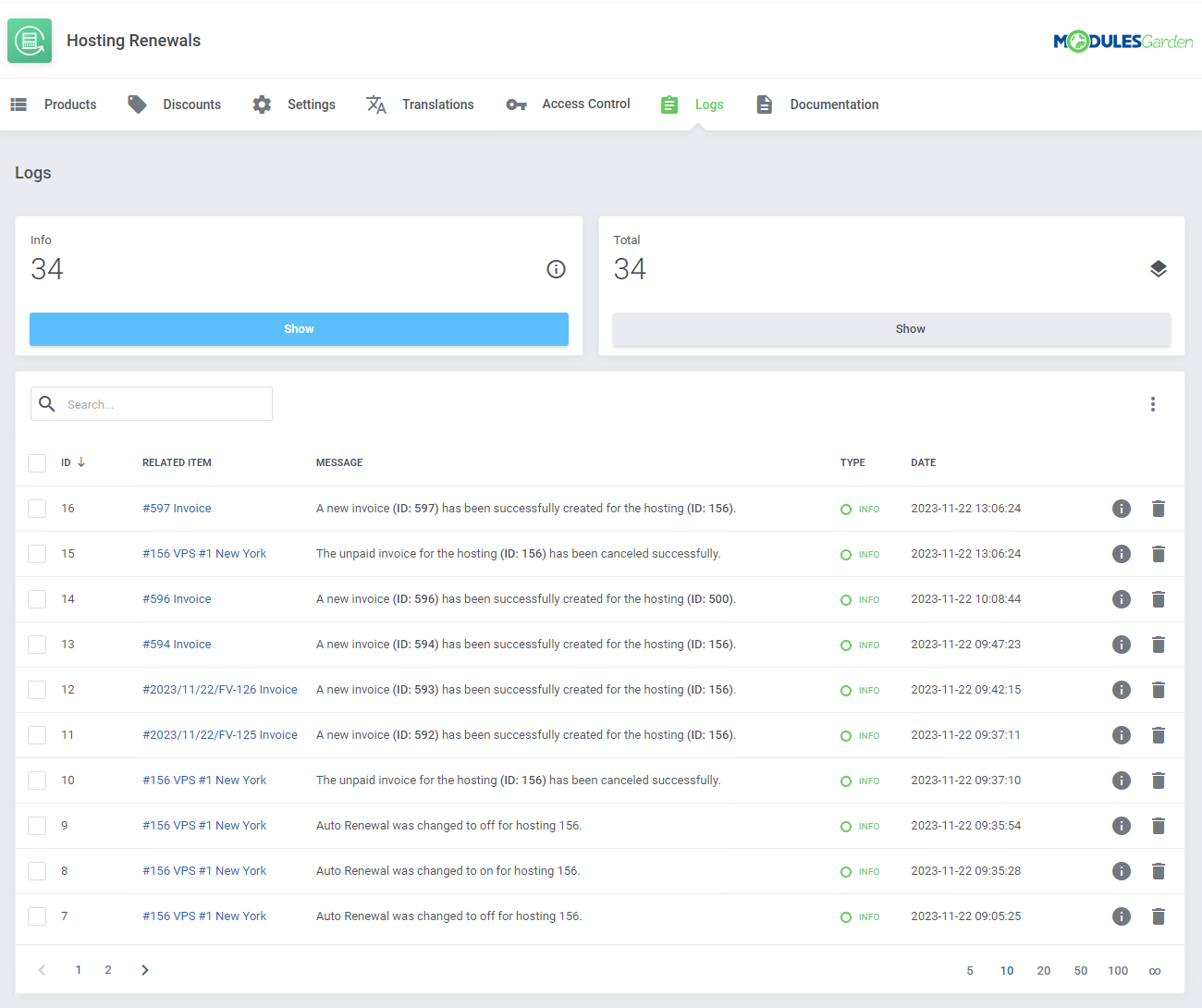This screenshot has height=1008, width=1202.
Task: Show details for log ID 10
Action: click(1122, 781)
